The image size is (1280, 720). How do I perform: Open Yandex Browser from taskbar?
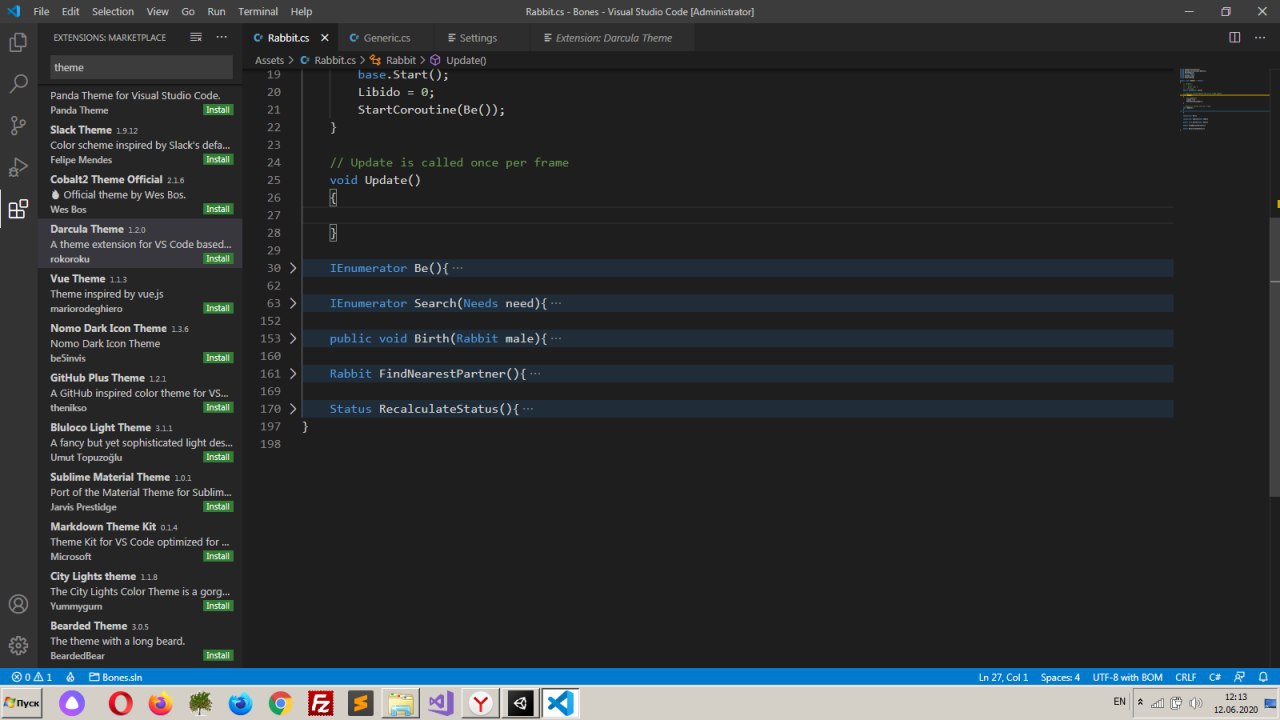[481, 703]
